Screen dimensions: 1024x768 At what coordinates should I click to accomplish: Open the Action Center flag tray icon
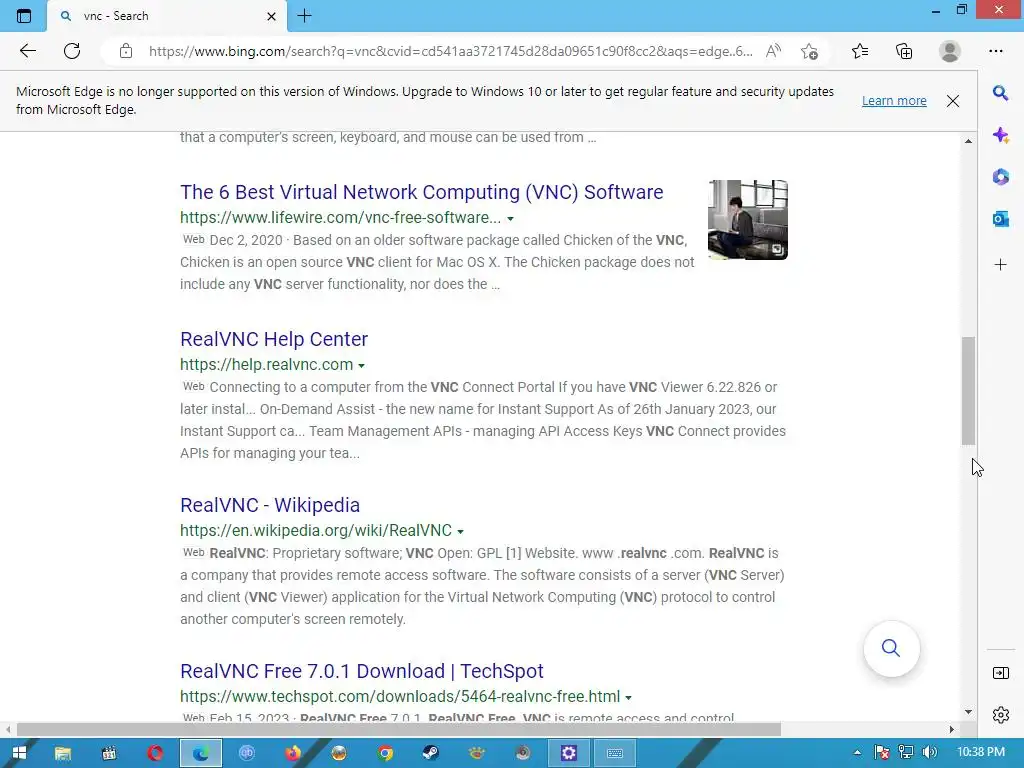(882, 753)
